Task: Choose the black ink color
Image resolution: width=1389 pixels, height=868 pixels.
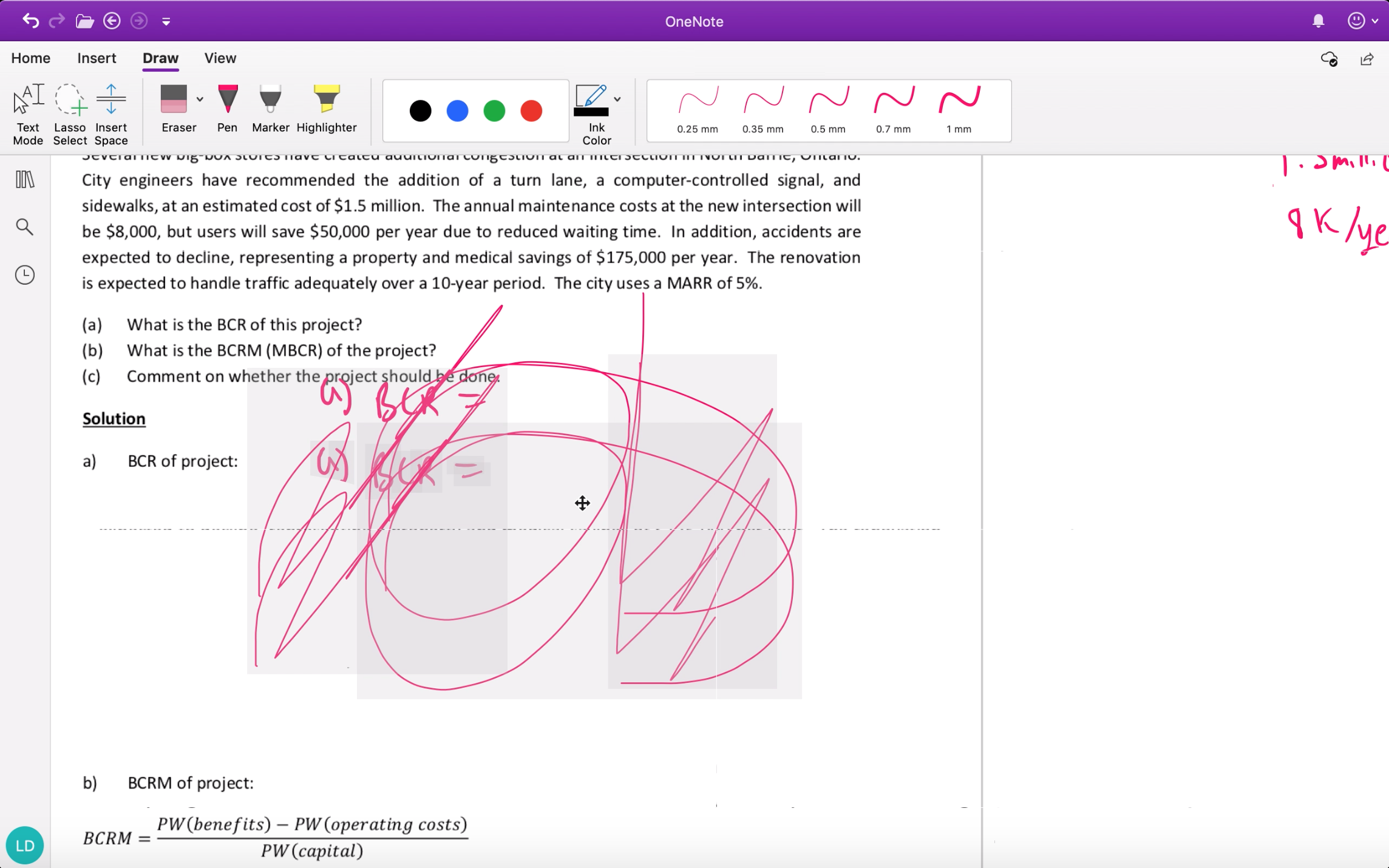Action: [x=420, y=111]
